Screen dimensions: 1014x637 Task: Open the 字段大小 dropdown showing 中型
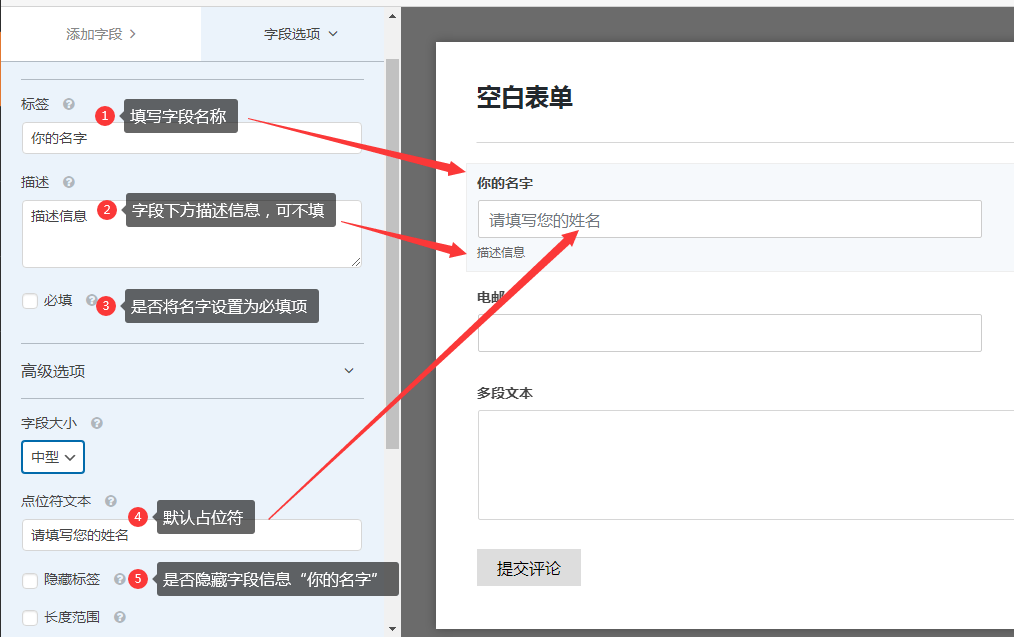coord(53,457)
